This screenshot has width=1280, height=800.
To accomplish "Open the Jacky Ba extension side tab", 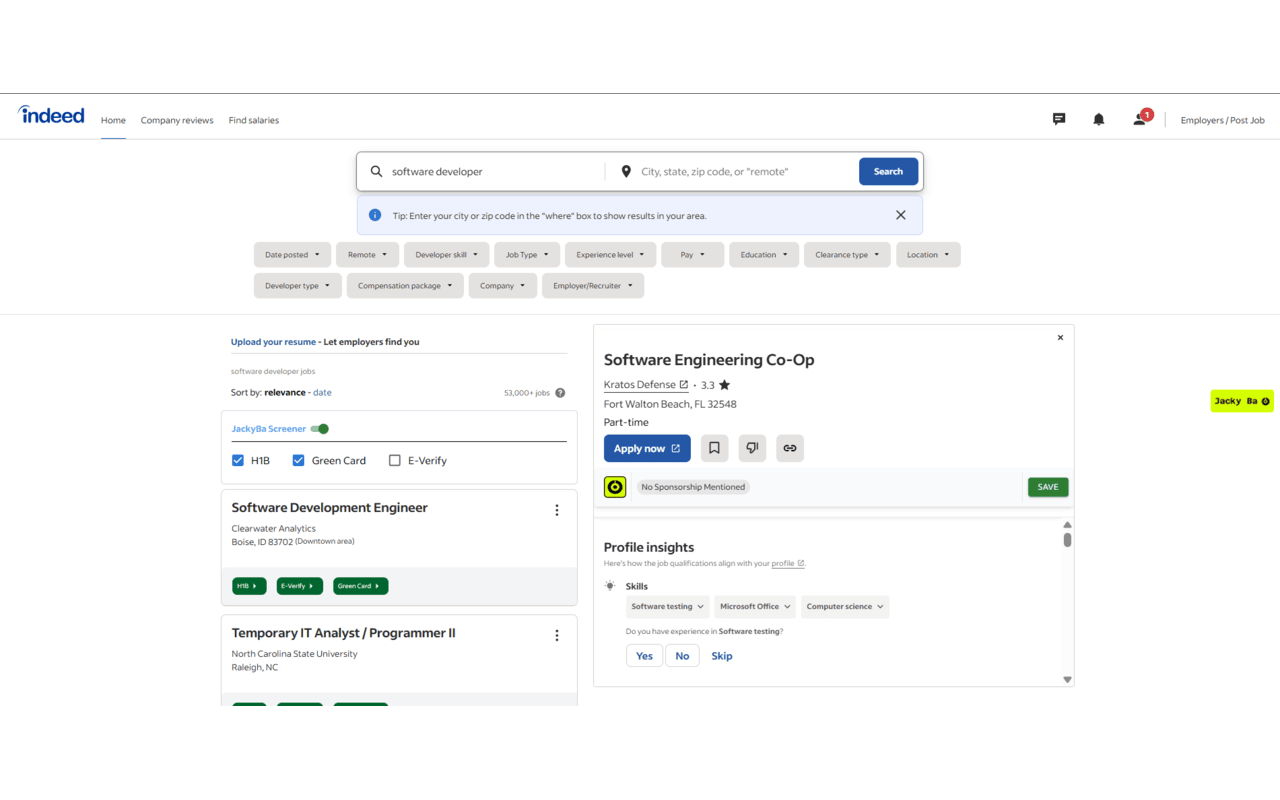I will pyautogui.click(x=1242, y=401).
